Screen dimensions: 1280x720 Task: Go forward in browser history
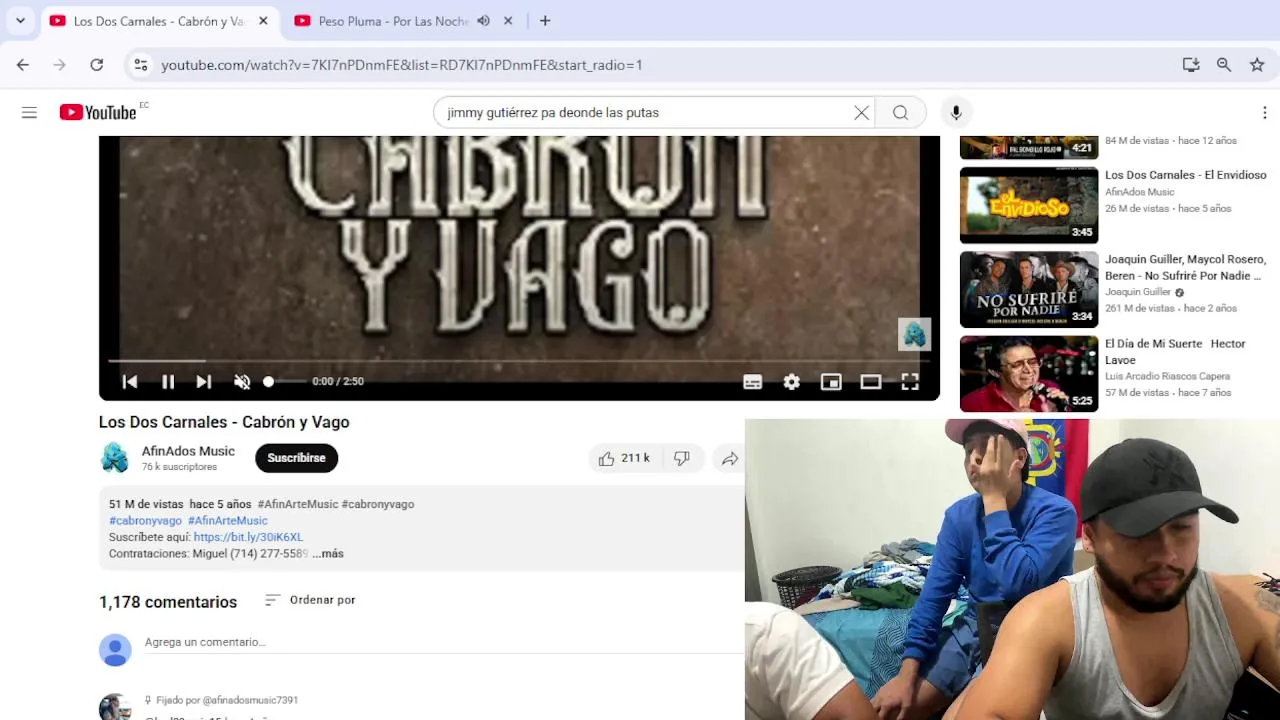click(x=60, y=65)
